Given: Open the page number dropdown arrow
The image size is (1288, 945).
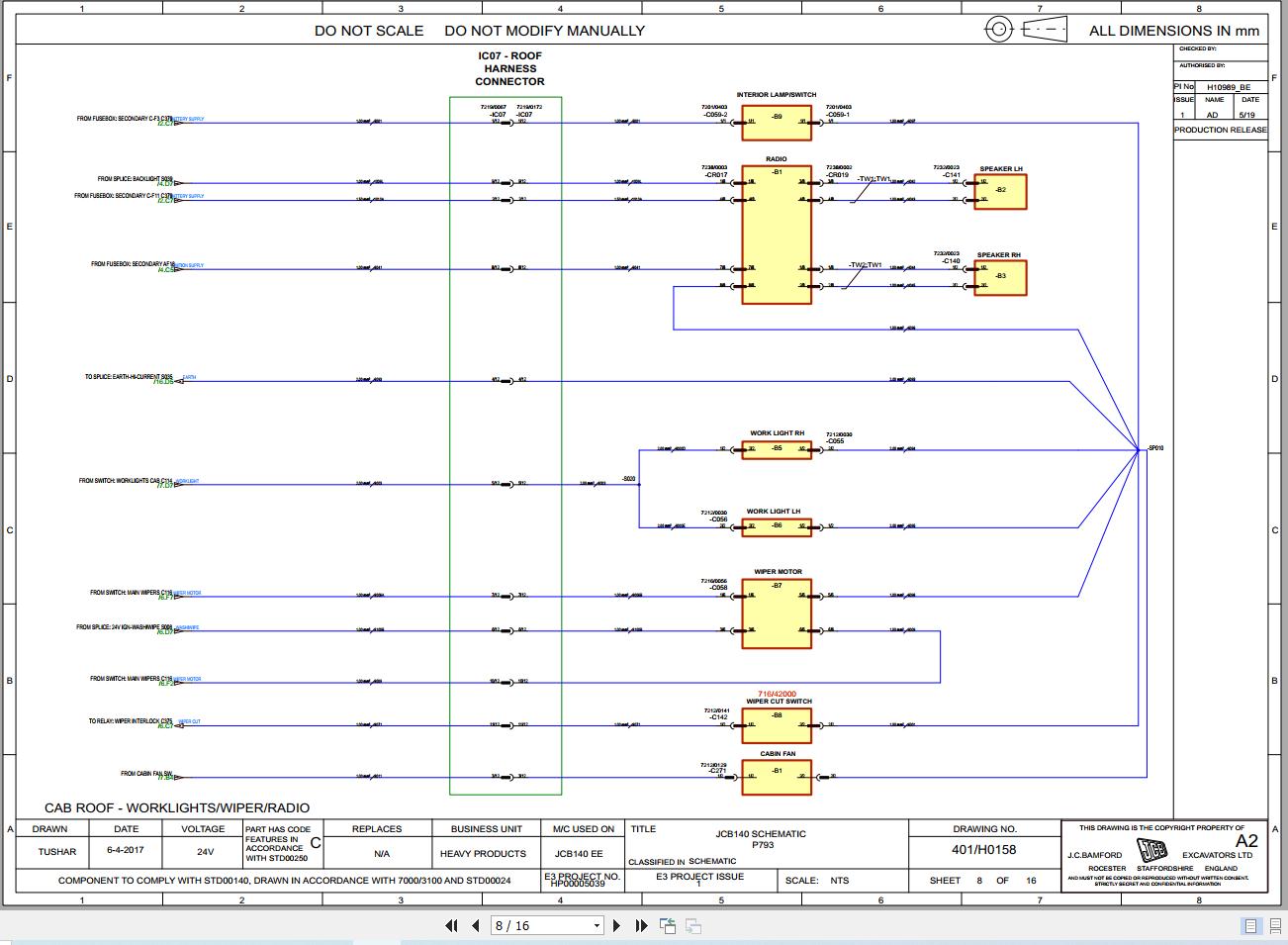Looking at the screenshot, I should [597, 926].
